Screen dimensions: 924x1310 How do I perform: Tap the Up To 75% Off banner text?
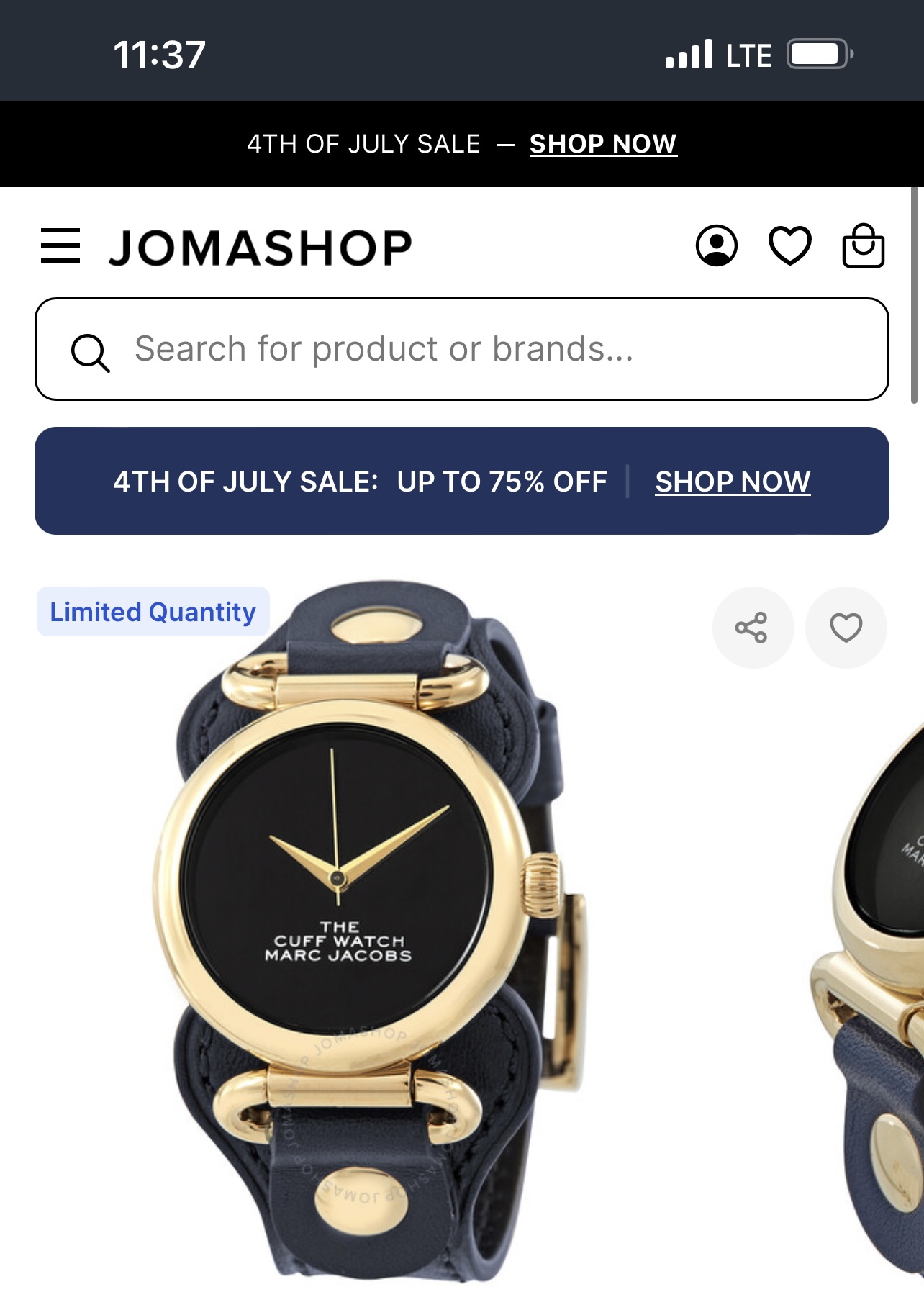point(502,482)
